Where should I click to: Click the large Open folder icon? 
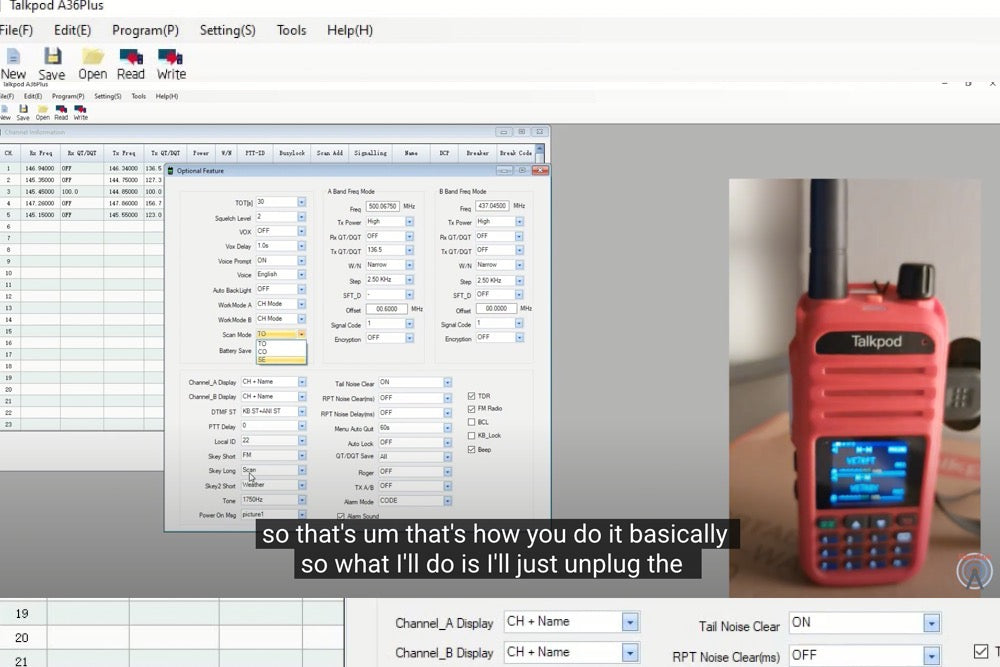[x=93, y=57]
